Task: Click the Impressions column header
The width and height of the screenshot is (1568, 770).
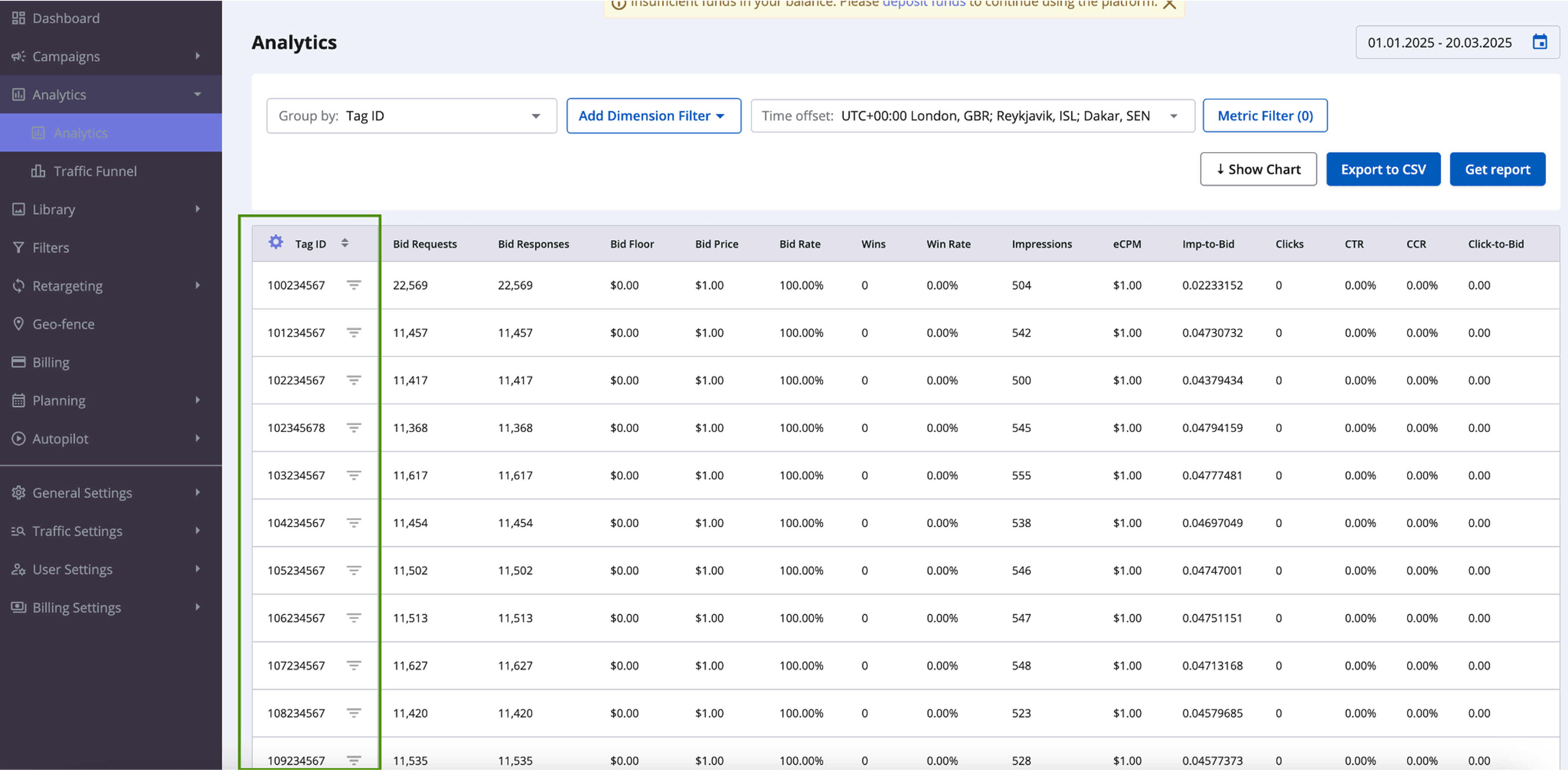Action: tap(1042, 244)
